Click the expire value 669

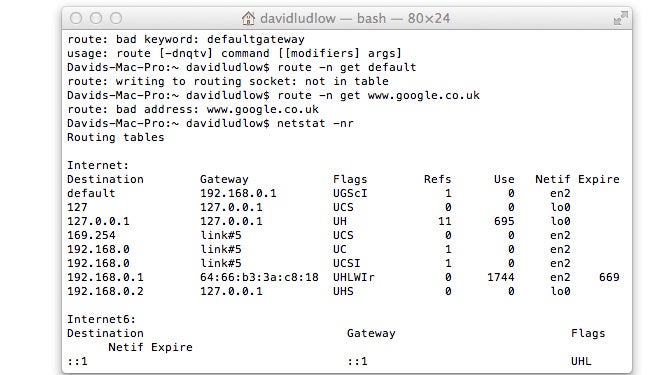(609, 277)
